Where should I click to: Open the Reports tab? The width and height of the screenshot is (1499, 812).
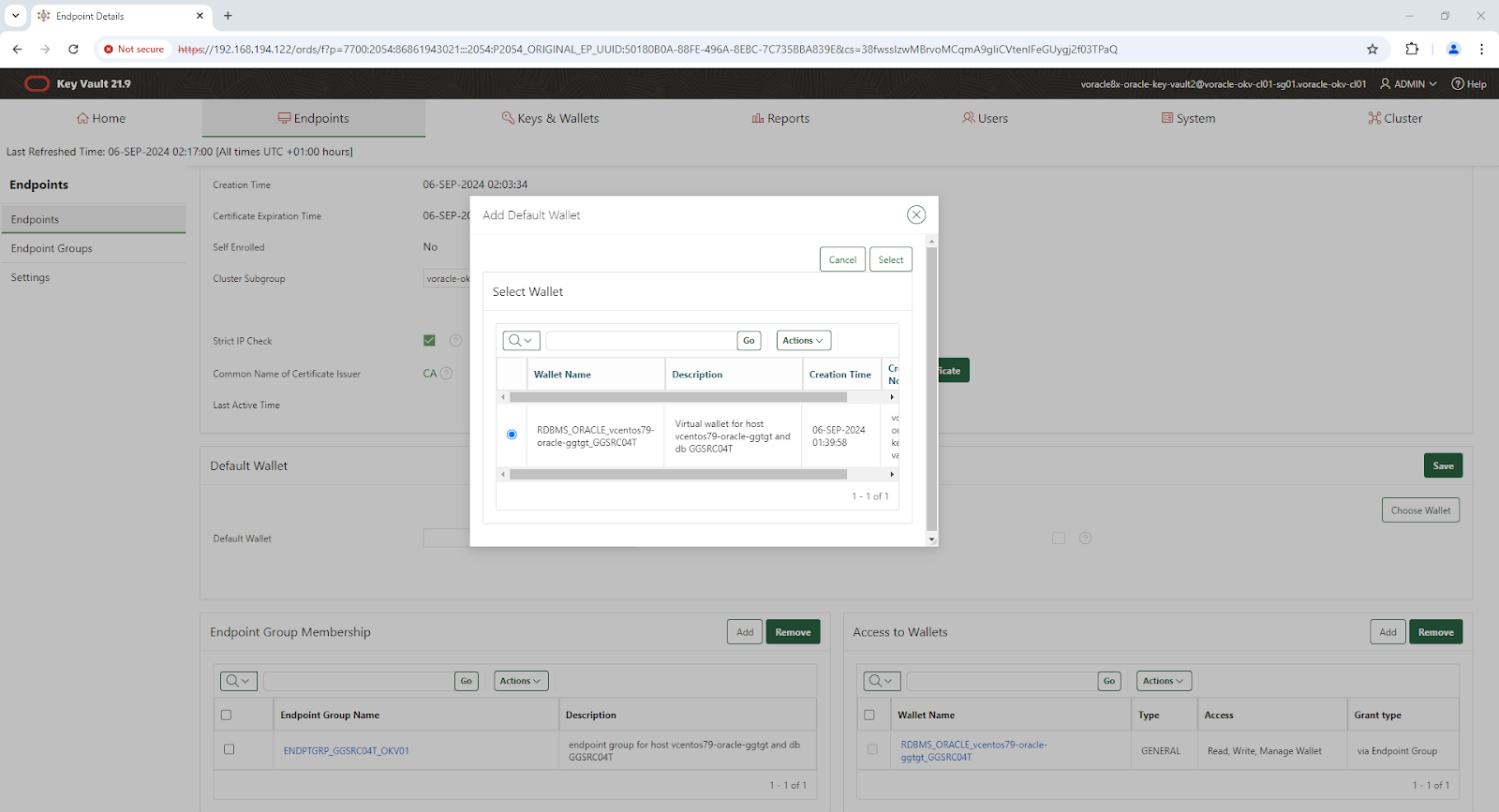[x=780, y=118]
